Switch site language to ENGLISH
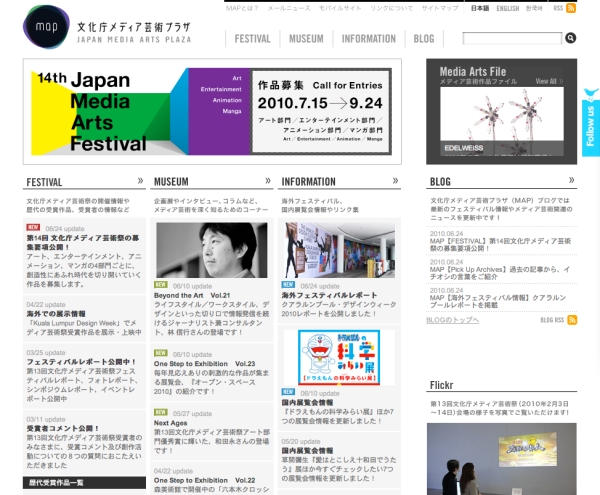Screen dimensions: 600x495 [507, 8]
